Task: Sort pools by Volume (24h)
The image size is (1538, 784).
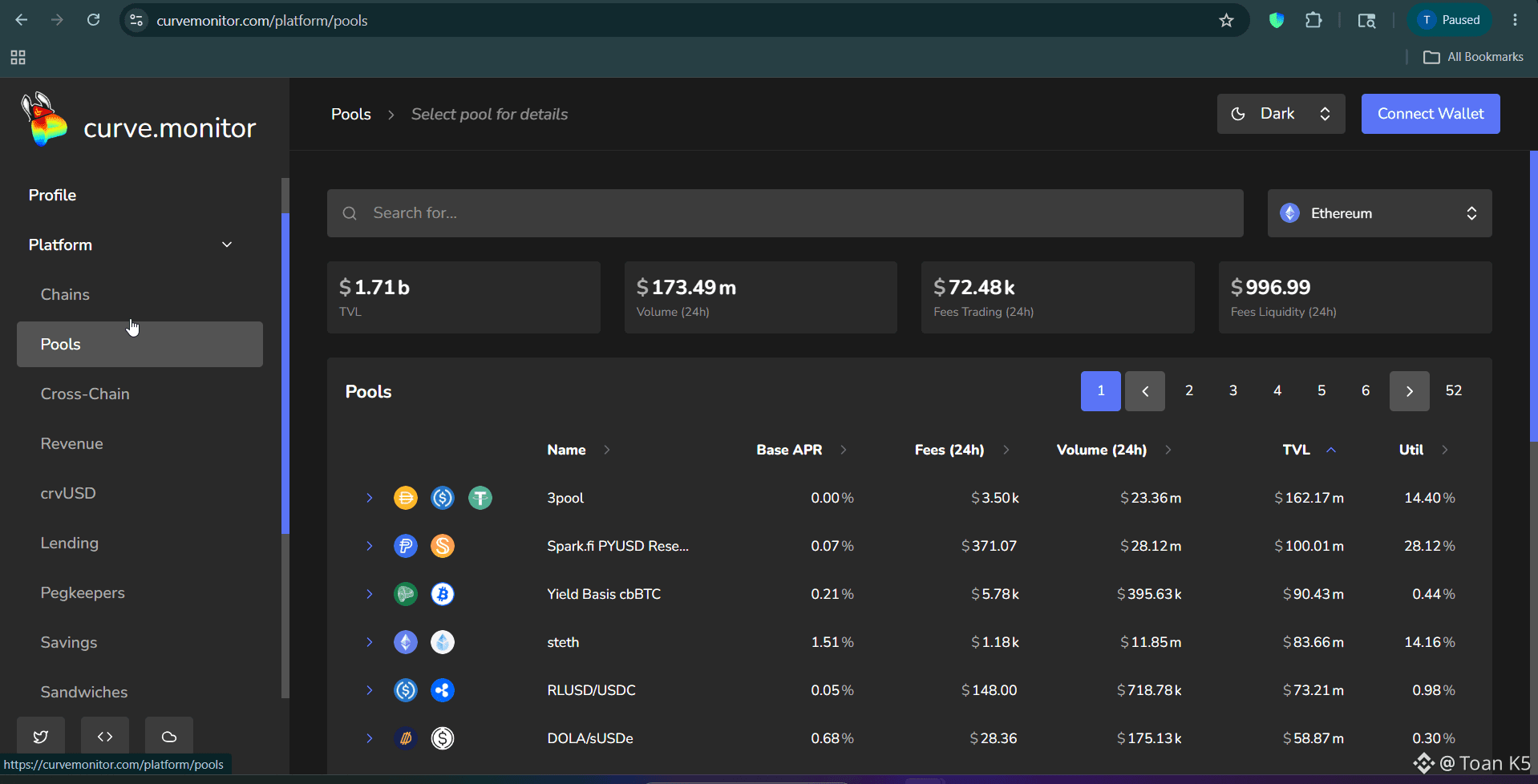Action: (1114, 450)
